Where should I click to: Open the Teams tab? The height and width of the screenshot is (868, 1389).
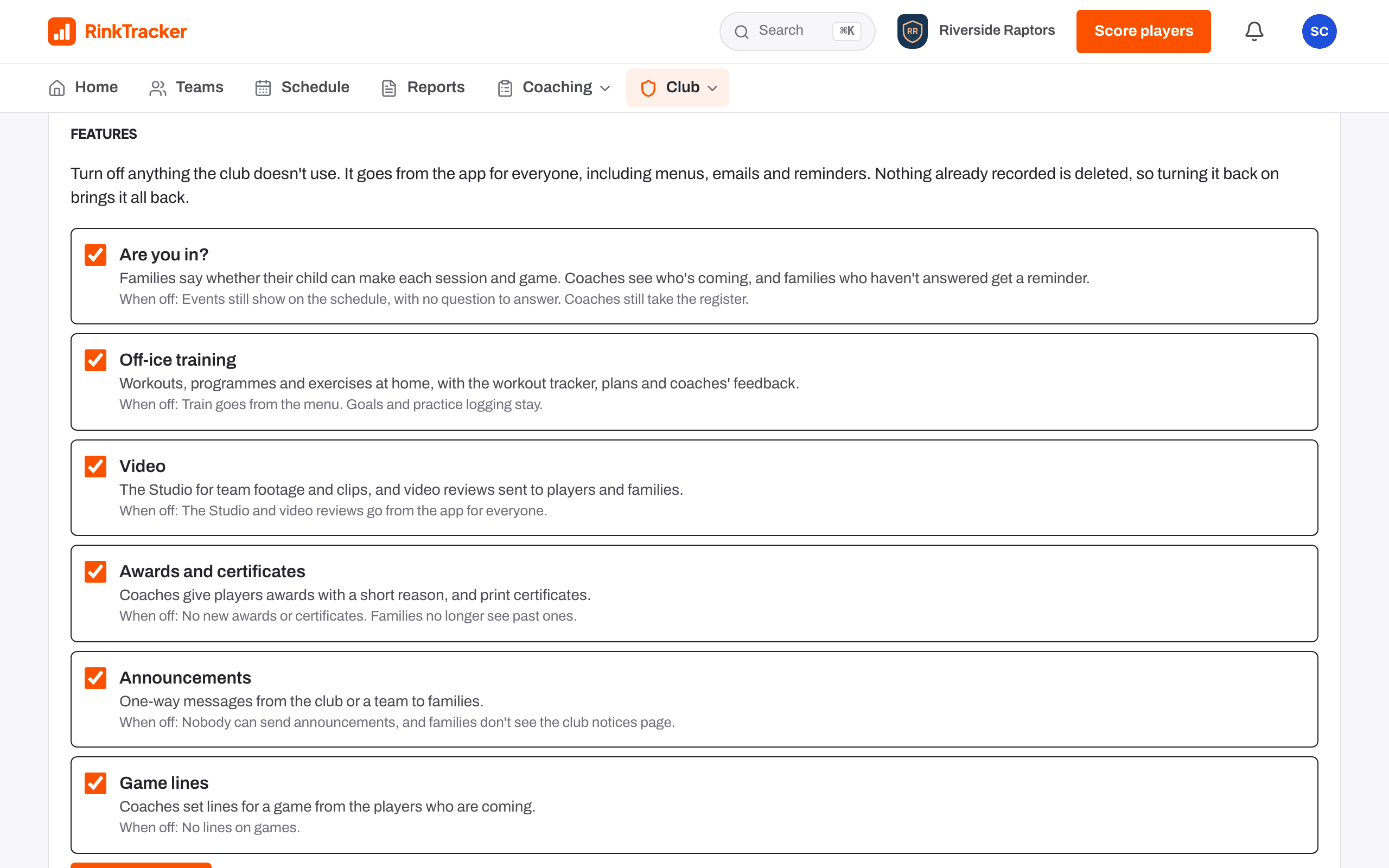(186, 88)
